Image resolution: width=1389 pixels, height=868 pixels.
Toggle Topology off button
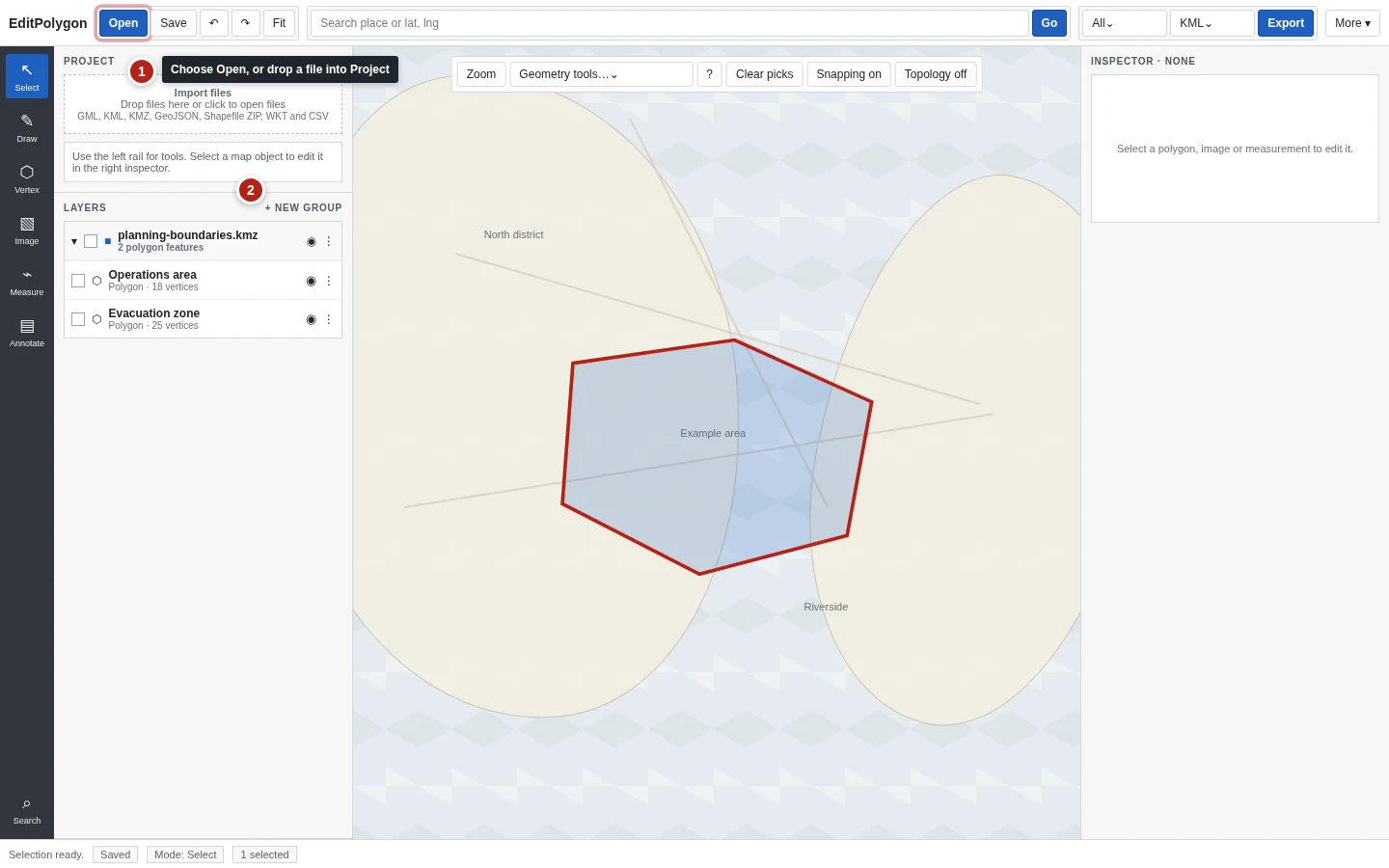pyautogui.click(x=936, y=74)
